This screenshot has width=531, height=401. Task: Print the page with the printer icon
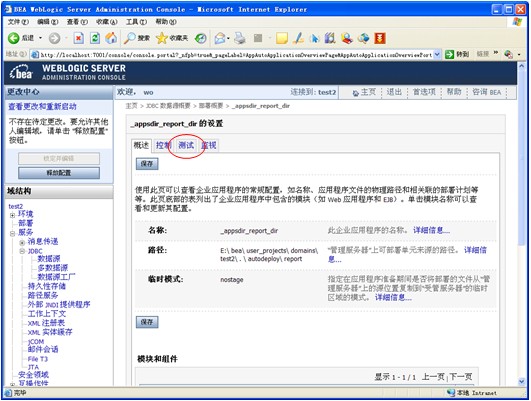(x=240, y=38)
